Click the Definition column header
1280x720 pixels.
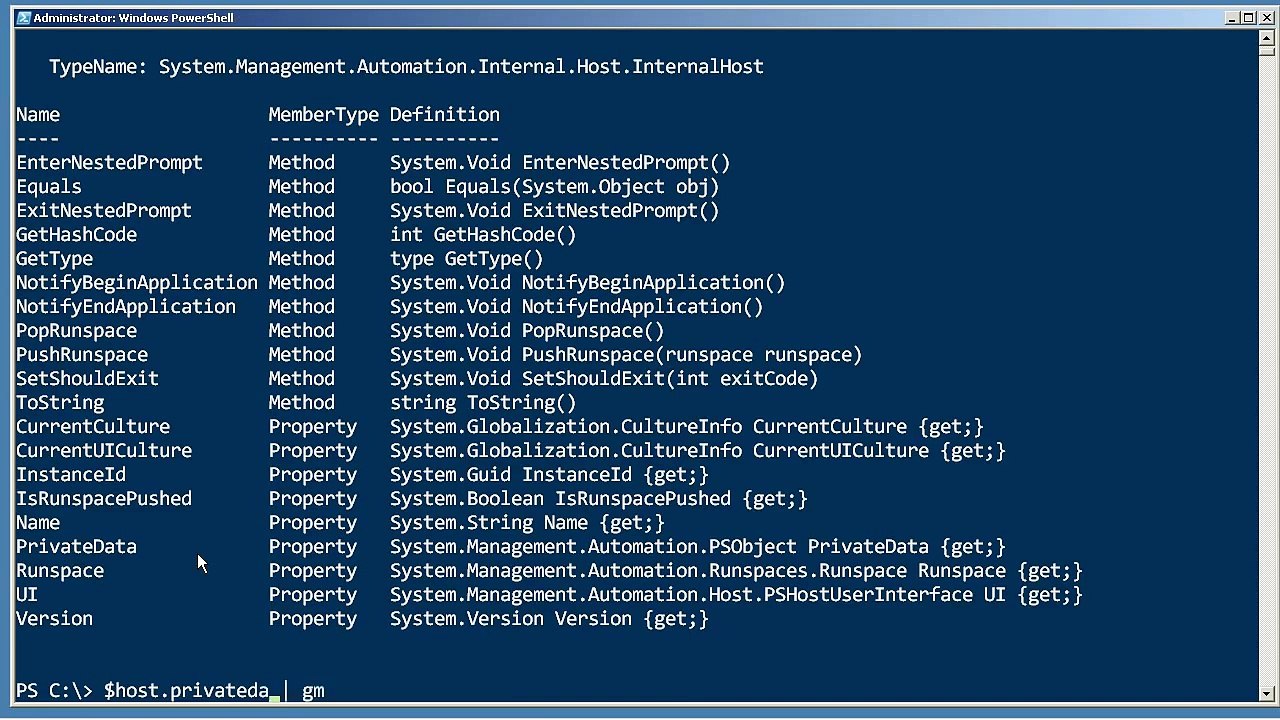[445, 115]
